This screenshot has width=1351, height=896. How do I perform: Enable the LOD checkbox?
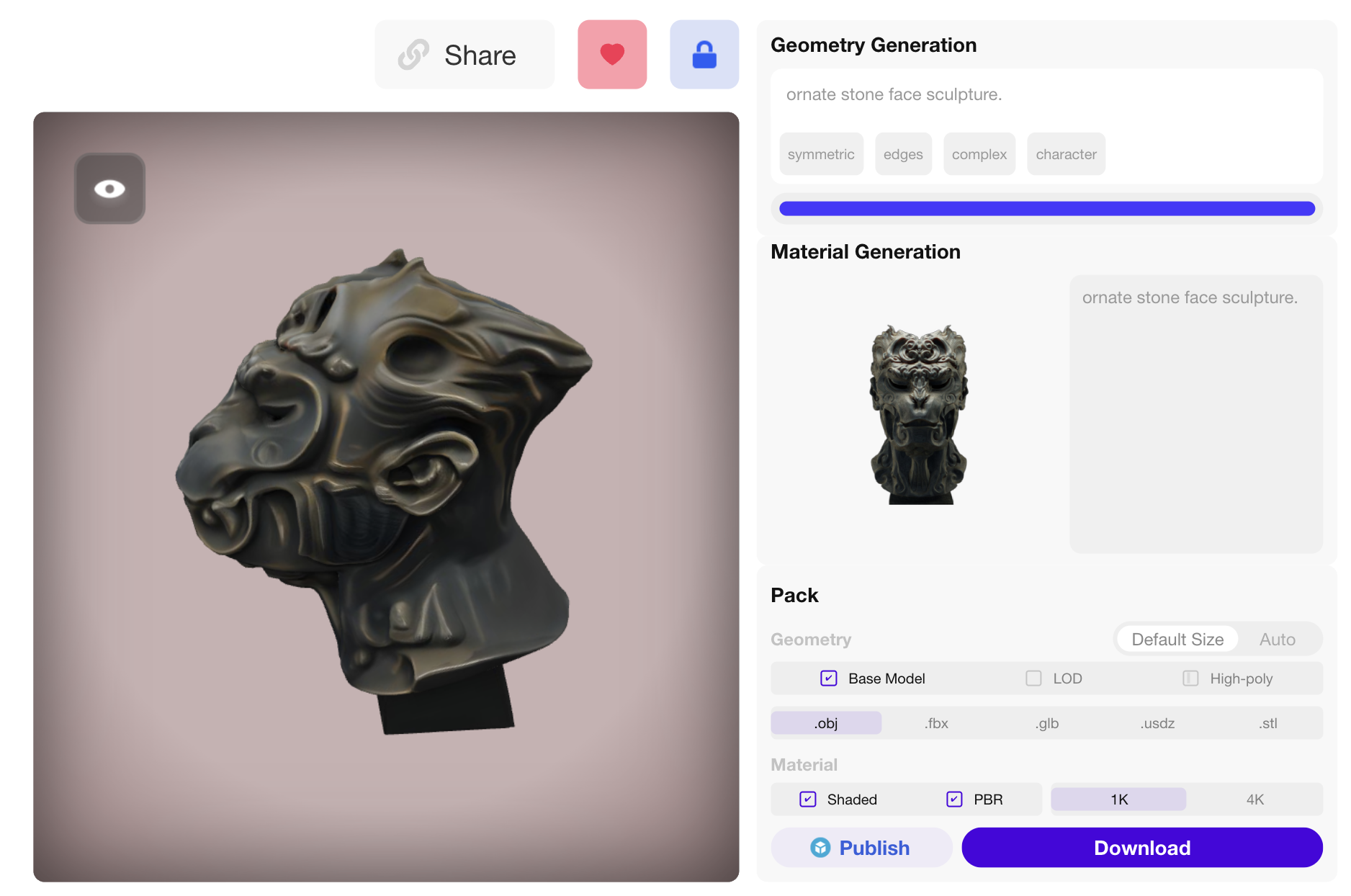(1033, 678)
